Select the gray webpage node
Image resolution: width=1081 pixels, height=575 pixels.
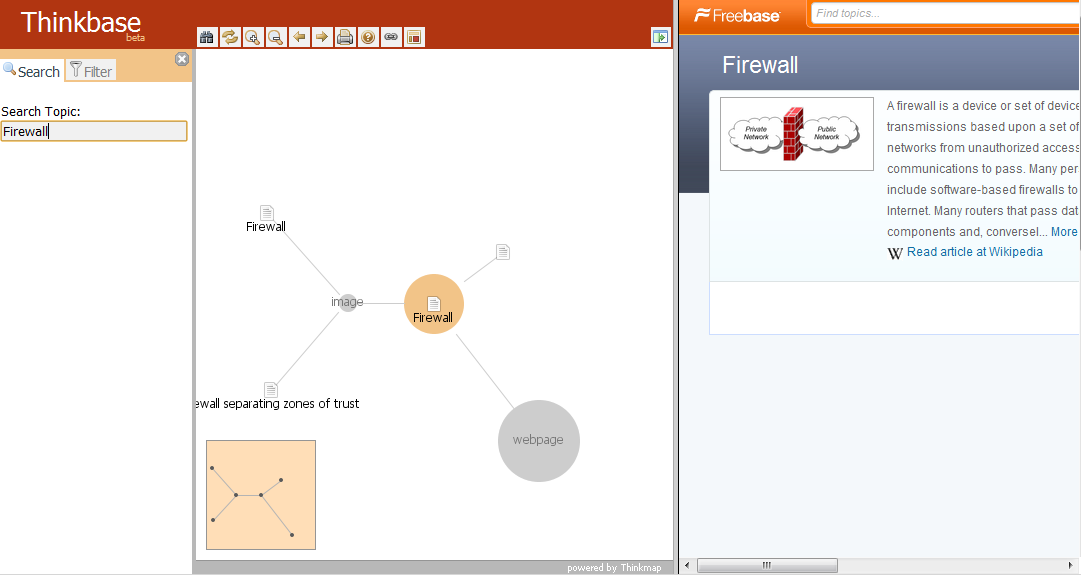(x=538, y=441)
